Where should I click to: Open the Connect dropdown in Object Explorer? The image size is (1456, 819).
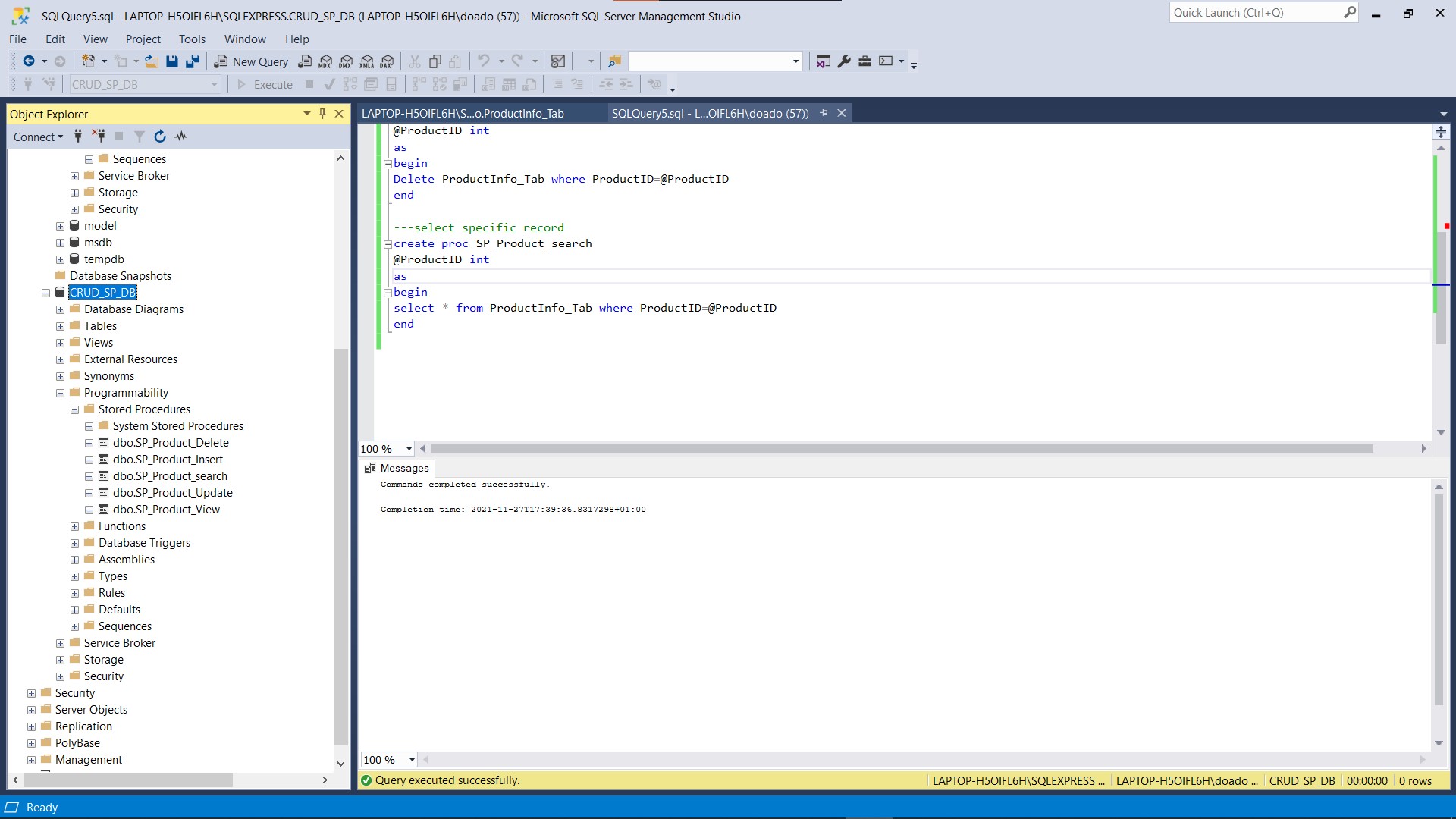click(38, 136)
